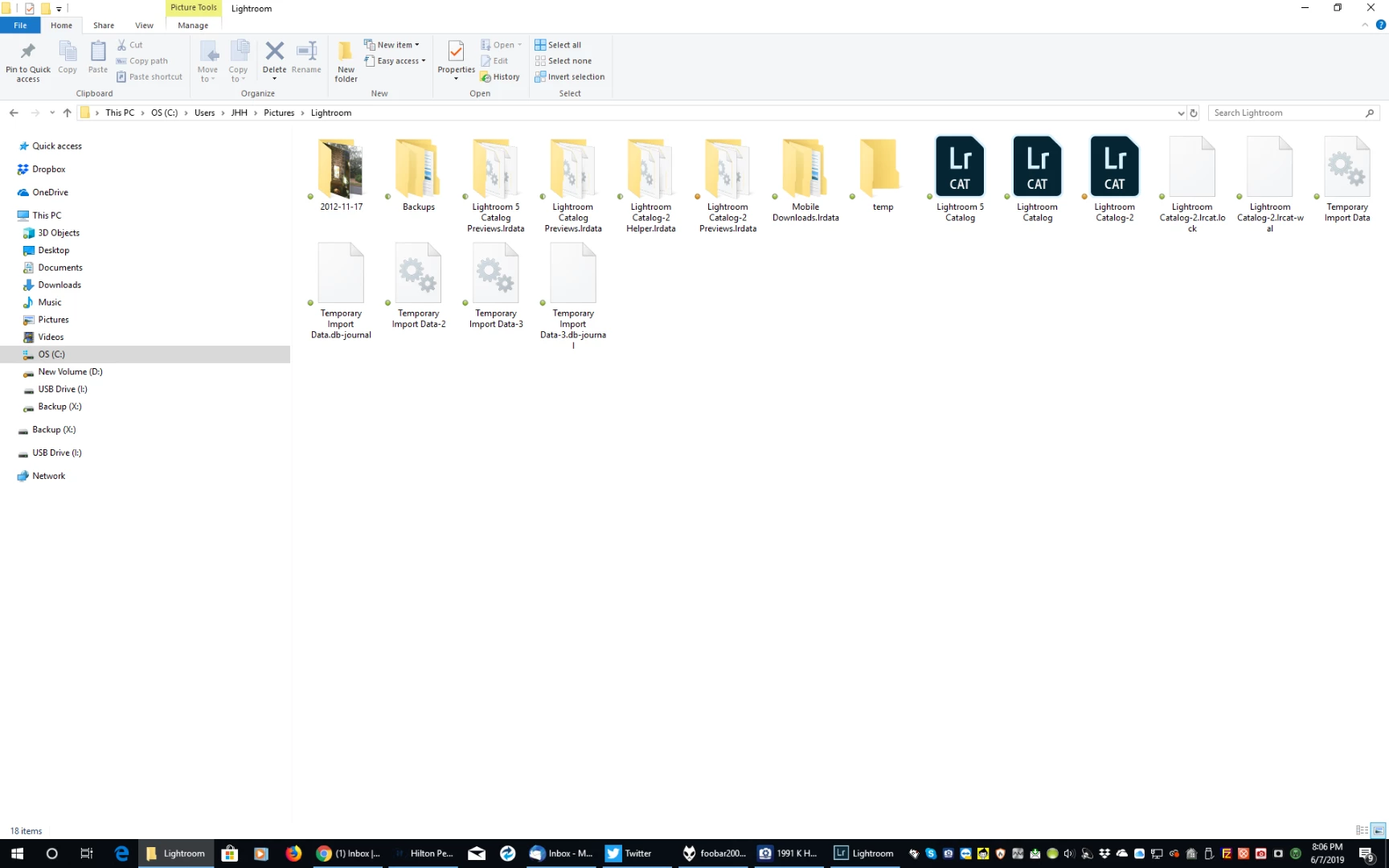Viewport: 1389px width, 868px height.
Task: Select Network in navigation pane
Action: tap(49, 477)
